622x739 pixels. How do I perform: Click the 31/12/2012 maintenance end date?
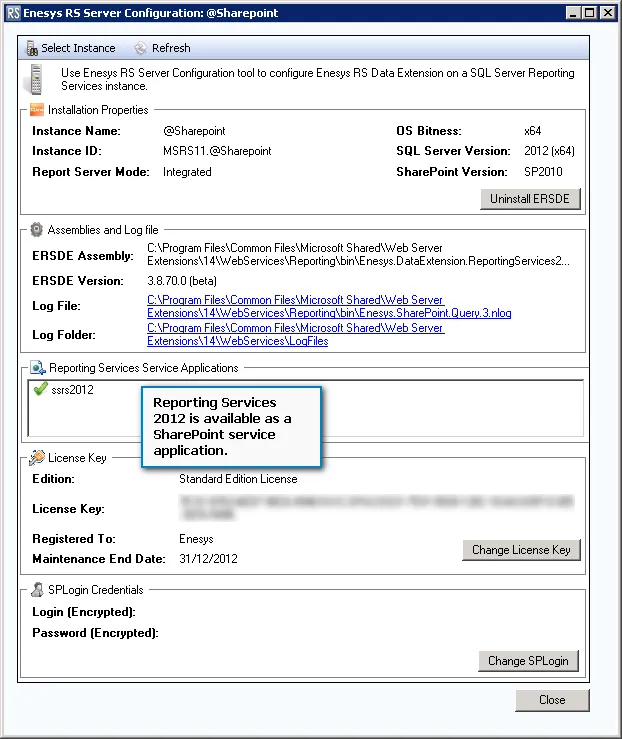coord(208,558)
